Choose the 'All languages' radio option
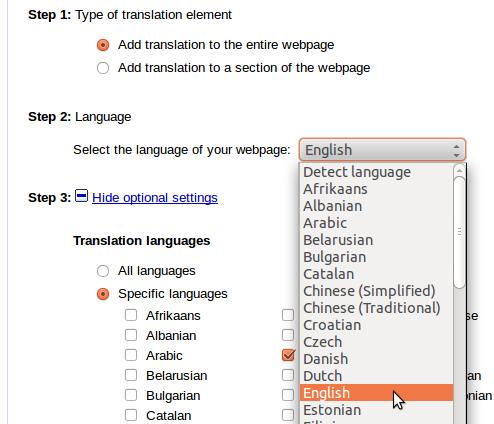 click(103, 271)
